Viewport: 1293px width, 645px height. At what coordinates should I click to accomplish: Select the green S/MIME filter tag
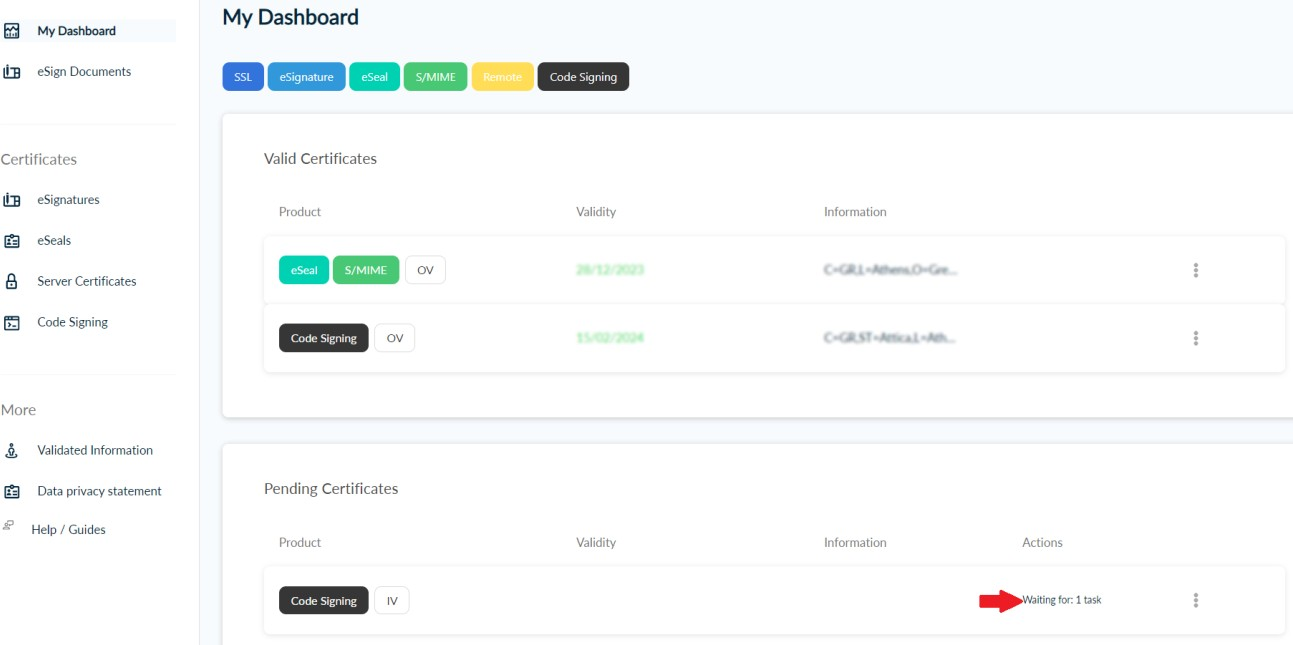pos(435,77)
